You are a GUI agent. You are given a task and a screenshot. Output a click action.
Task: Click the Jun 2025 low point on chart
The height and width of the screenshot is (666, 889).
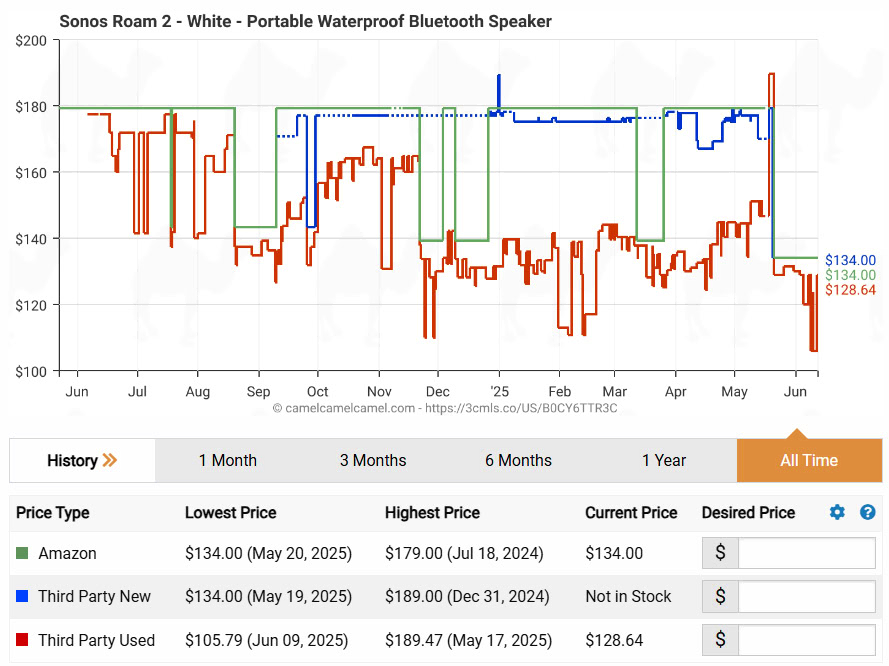click(813, 350)
